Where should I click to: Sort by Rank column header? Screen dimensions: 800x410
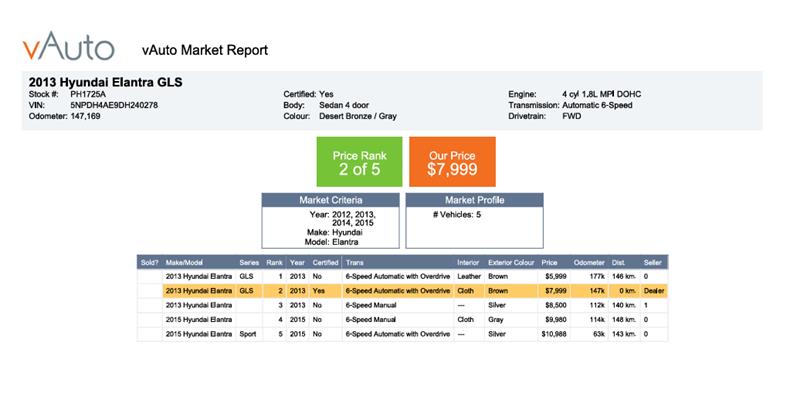[x=274, y=263]
